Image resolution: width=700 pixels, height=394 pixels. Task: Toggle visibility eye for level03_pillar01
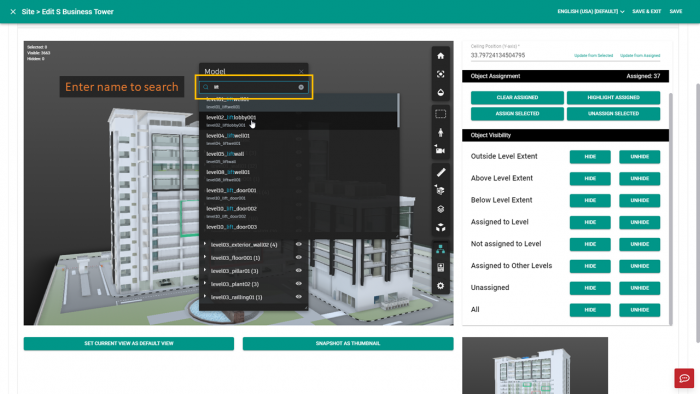pyautogui.click(x=299, y=270)
